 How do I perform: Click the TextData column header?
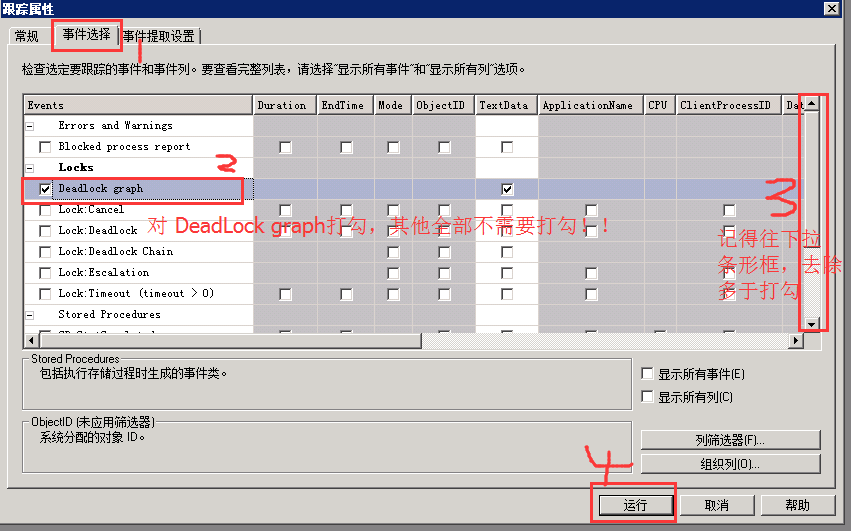click(x=503, y=105)
